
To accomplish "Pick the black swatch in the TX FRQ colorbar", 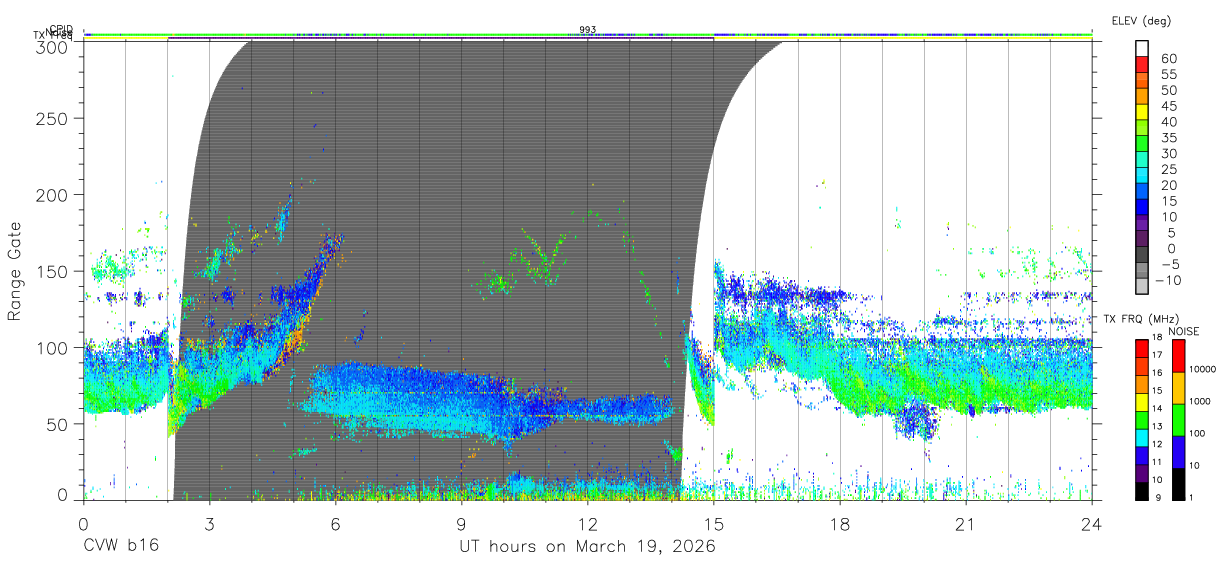I will pos(1141,489).
